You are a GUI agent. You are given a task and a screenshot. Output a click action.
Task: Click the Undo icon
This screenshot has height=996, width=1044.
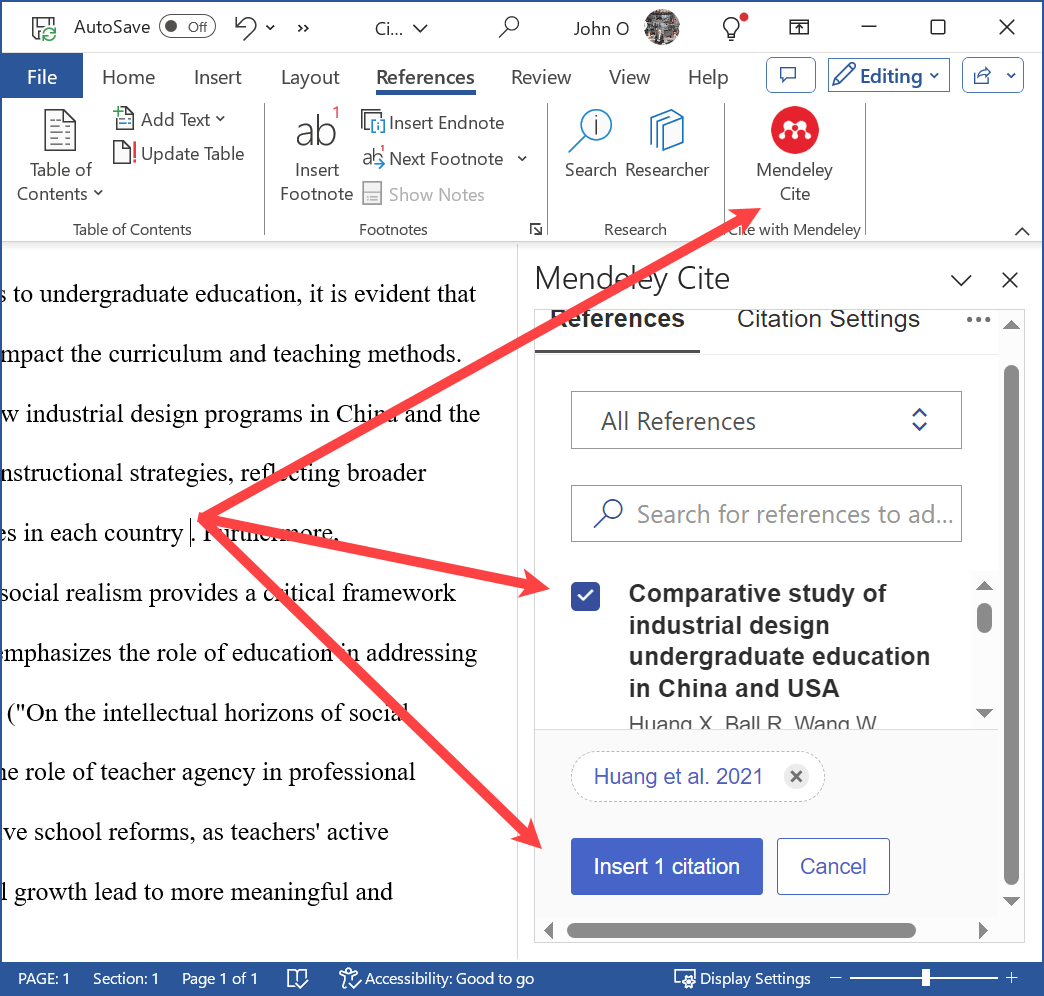[x=243, y=27]
